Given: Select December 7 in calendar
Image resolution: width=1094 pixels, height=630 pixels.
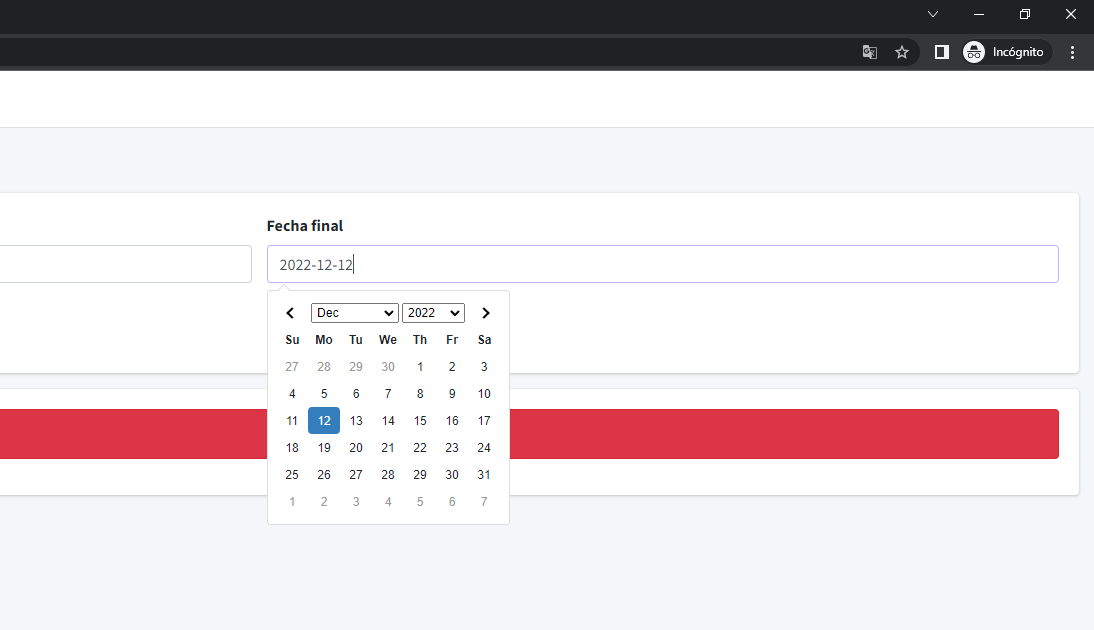Looking at the screenshot, I should tap(388, 394).
